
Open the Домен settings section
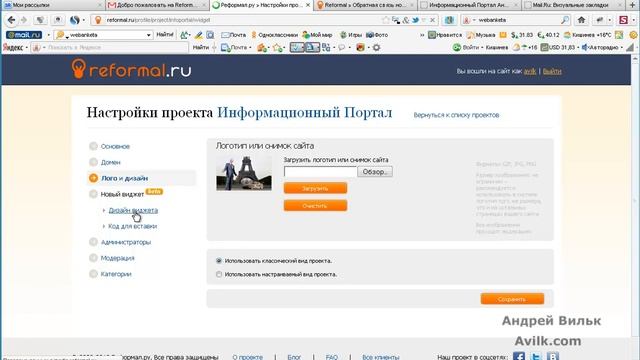[111, 162]
